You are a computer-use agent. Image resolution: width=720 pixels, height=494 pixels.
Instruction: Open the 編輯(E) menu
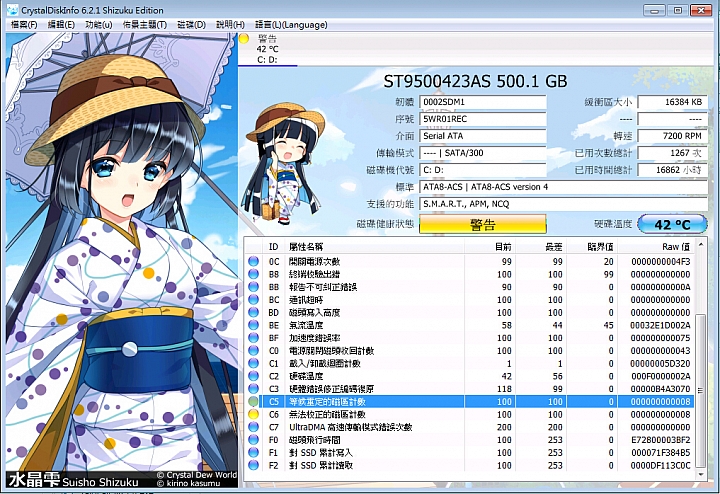[x=61, y=25]
